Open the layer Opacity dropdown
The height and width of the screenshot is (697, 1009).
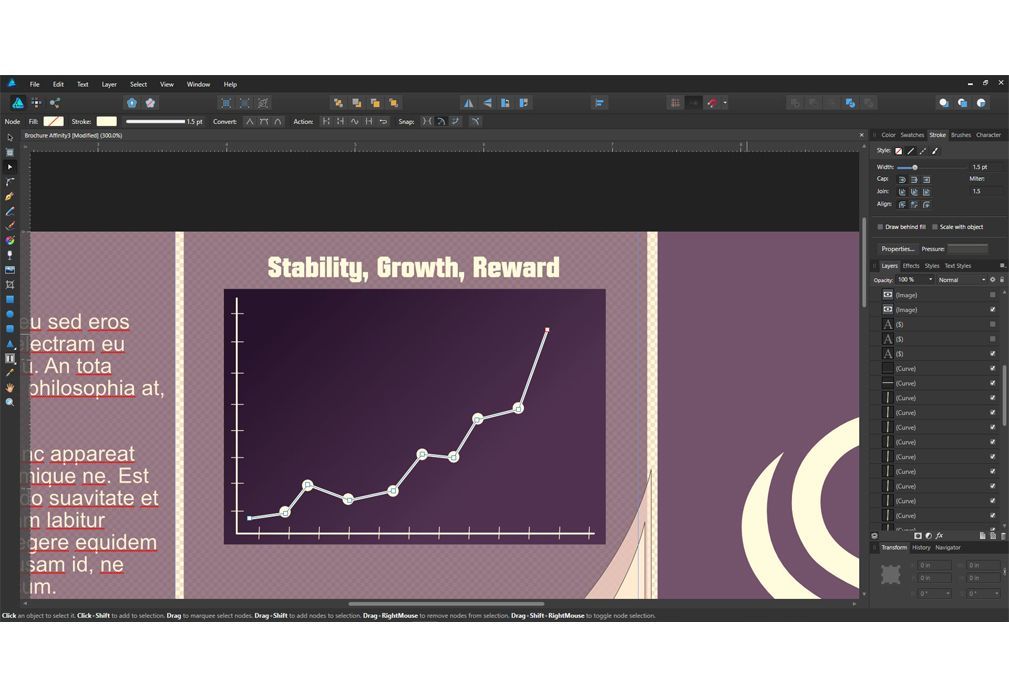click(930, 280)
